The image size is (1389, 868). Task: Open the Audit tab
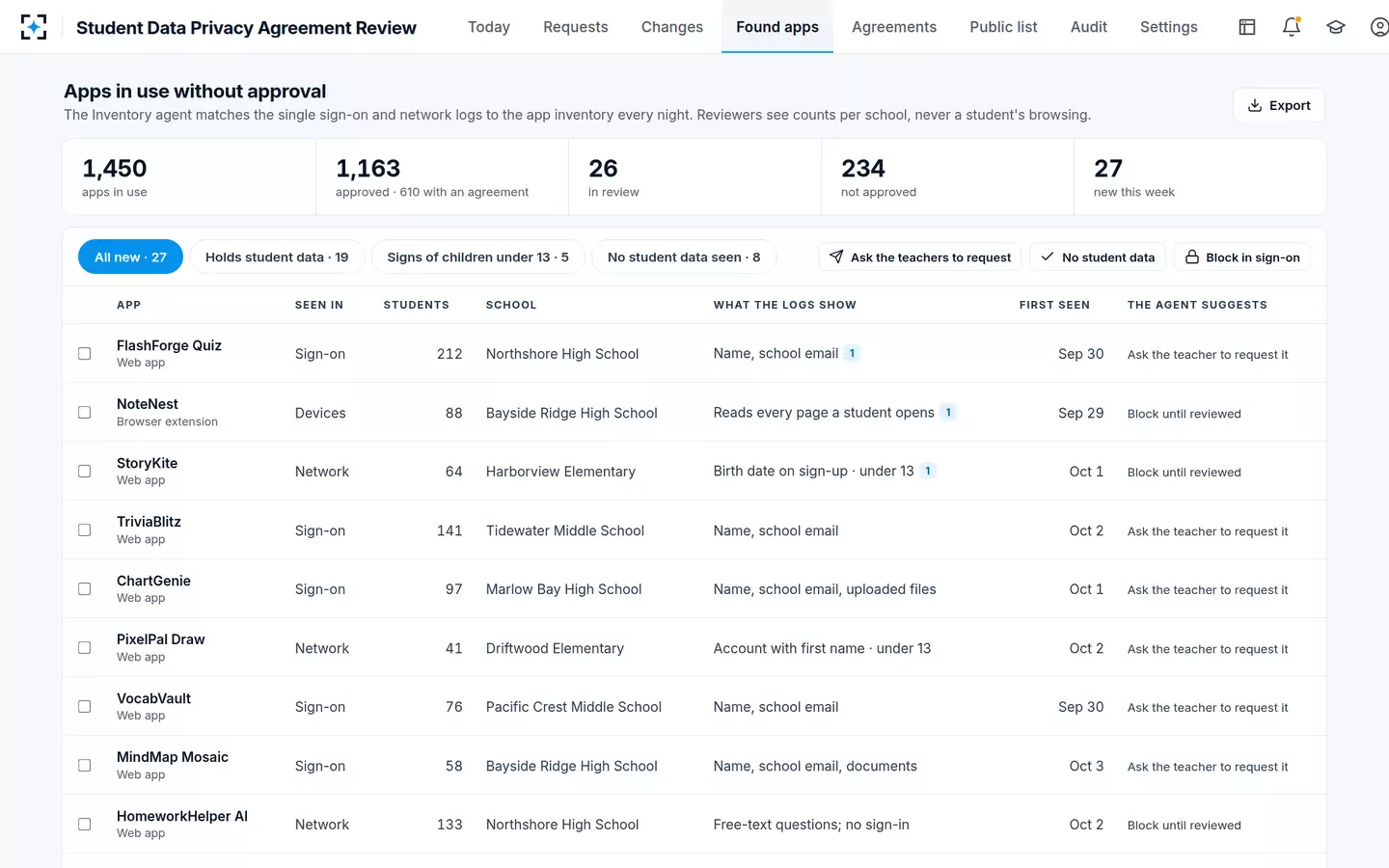click(x=1089, y=27)
